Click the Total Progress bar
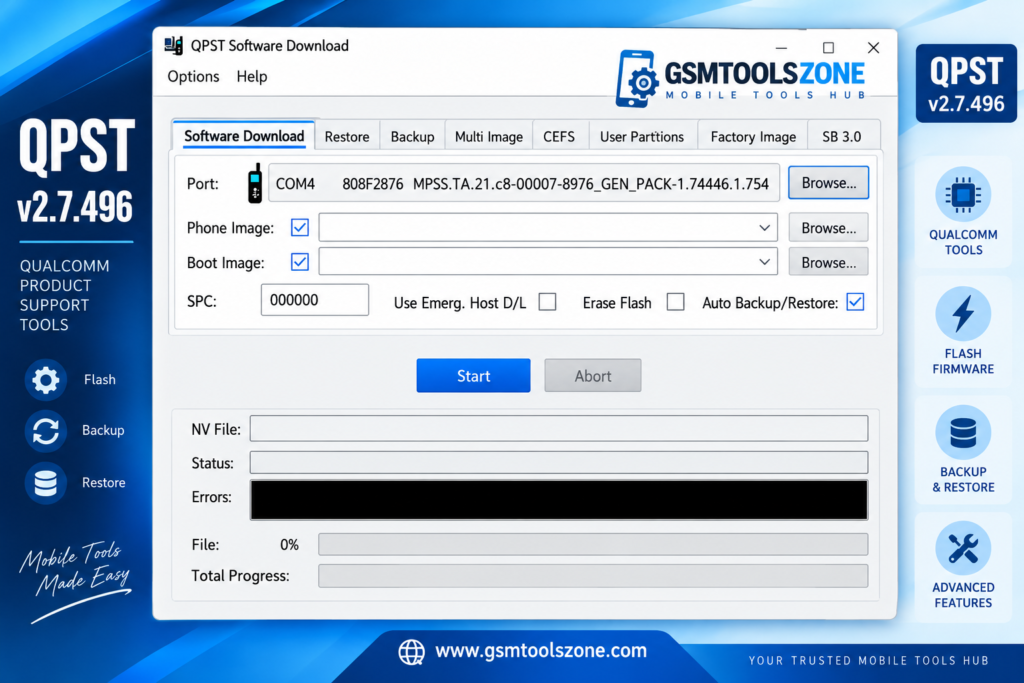 pos(593,575)
